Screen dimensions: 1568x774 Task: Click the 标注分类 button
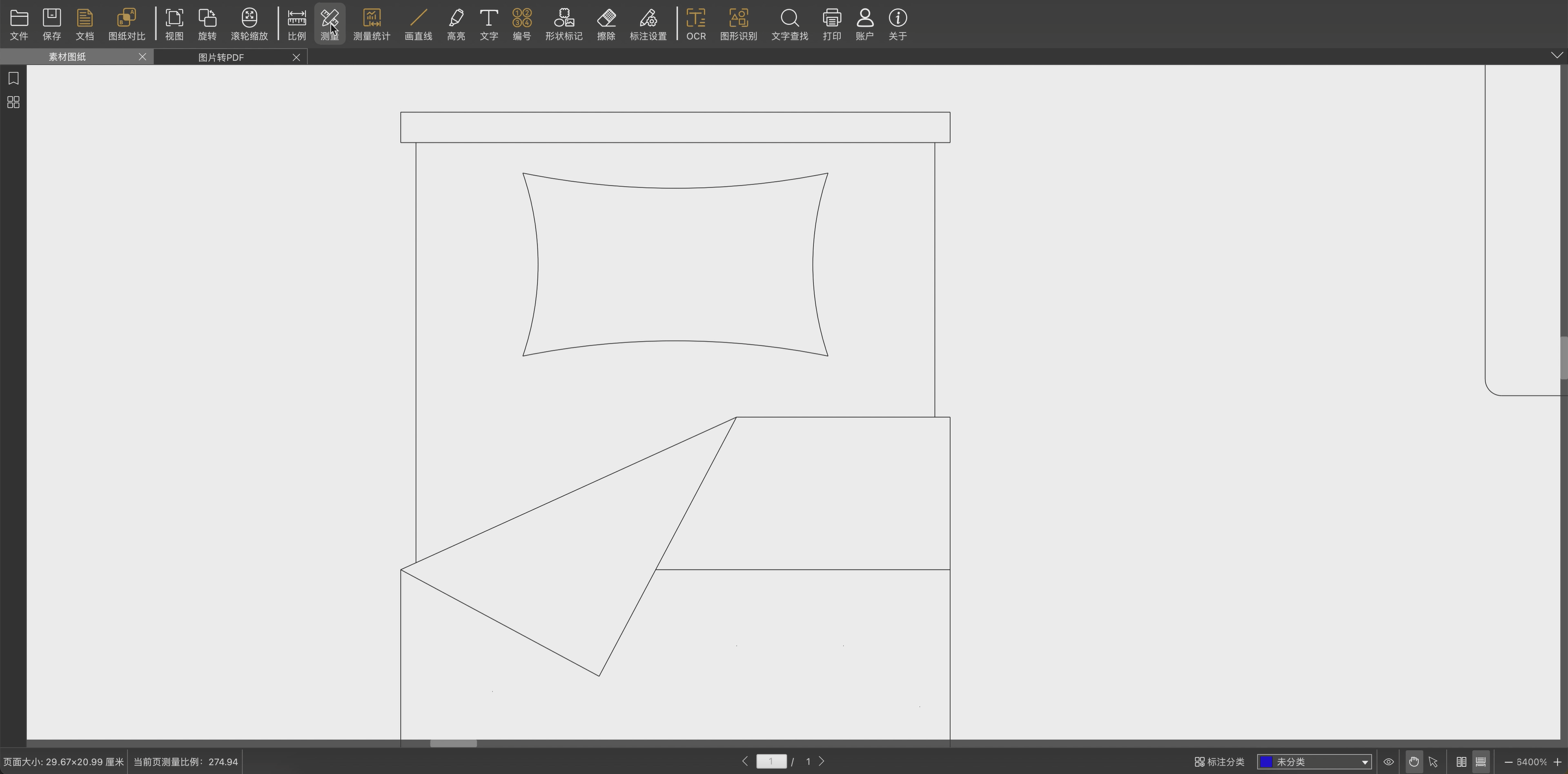(x=1219, y=762)
